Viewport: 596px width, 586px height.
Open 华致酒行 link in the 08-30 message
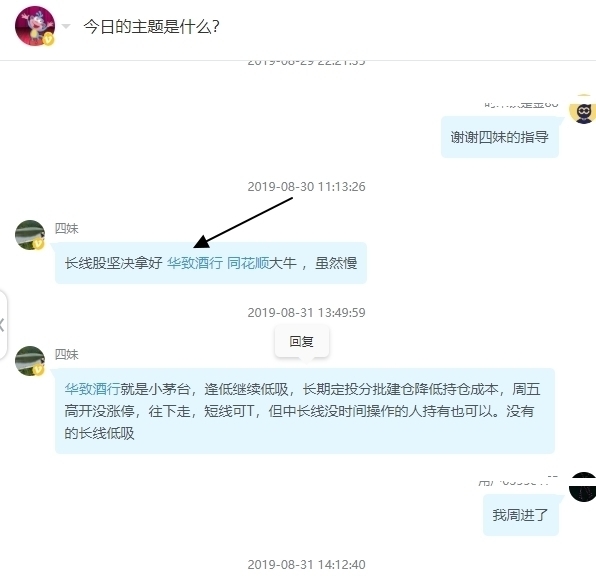(195, 263)
